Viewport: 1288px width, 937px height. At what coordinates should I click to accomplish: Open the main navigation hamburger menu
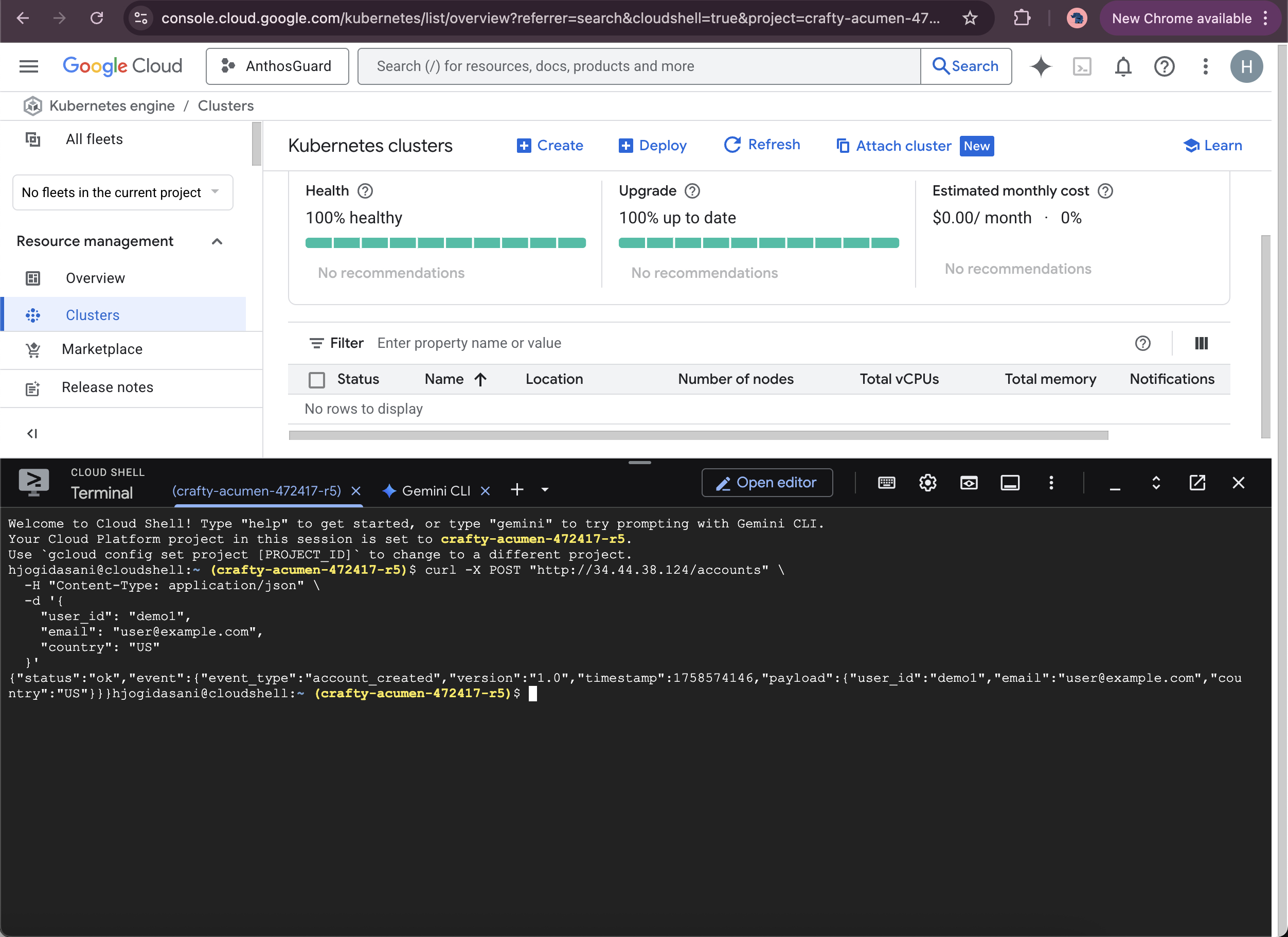click(29, 66)
